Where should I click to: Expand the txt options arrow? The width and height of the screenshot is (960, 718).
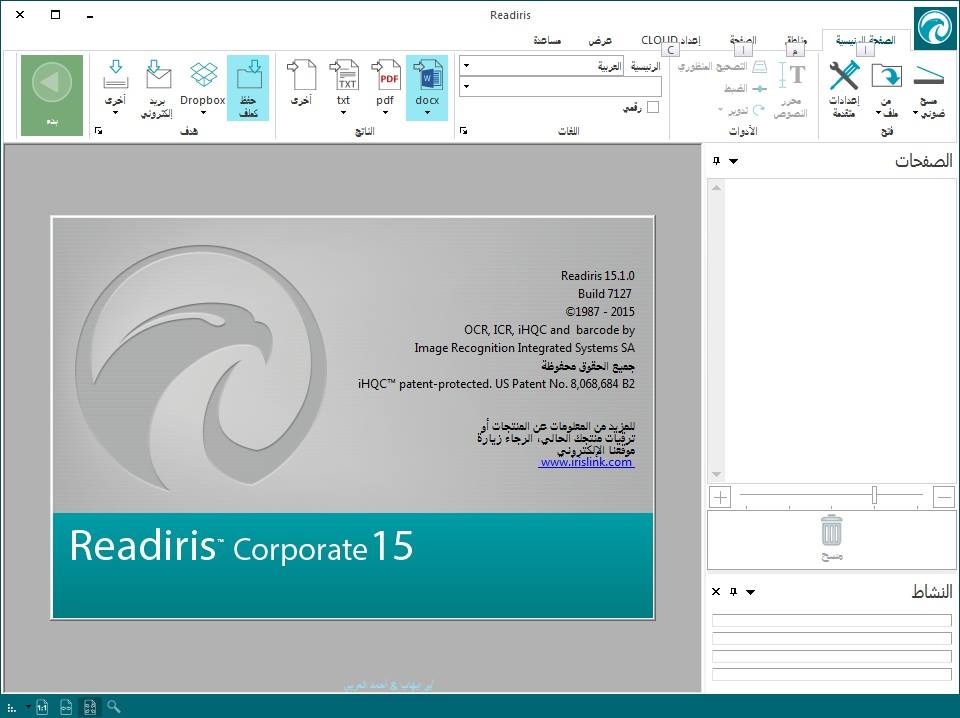coord(343,113)
